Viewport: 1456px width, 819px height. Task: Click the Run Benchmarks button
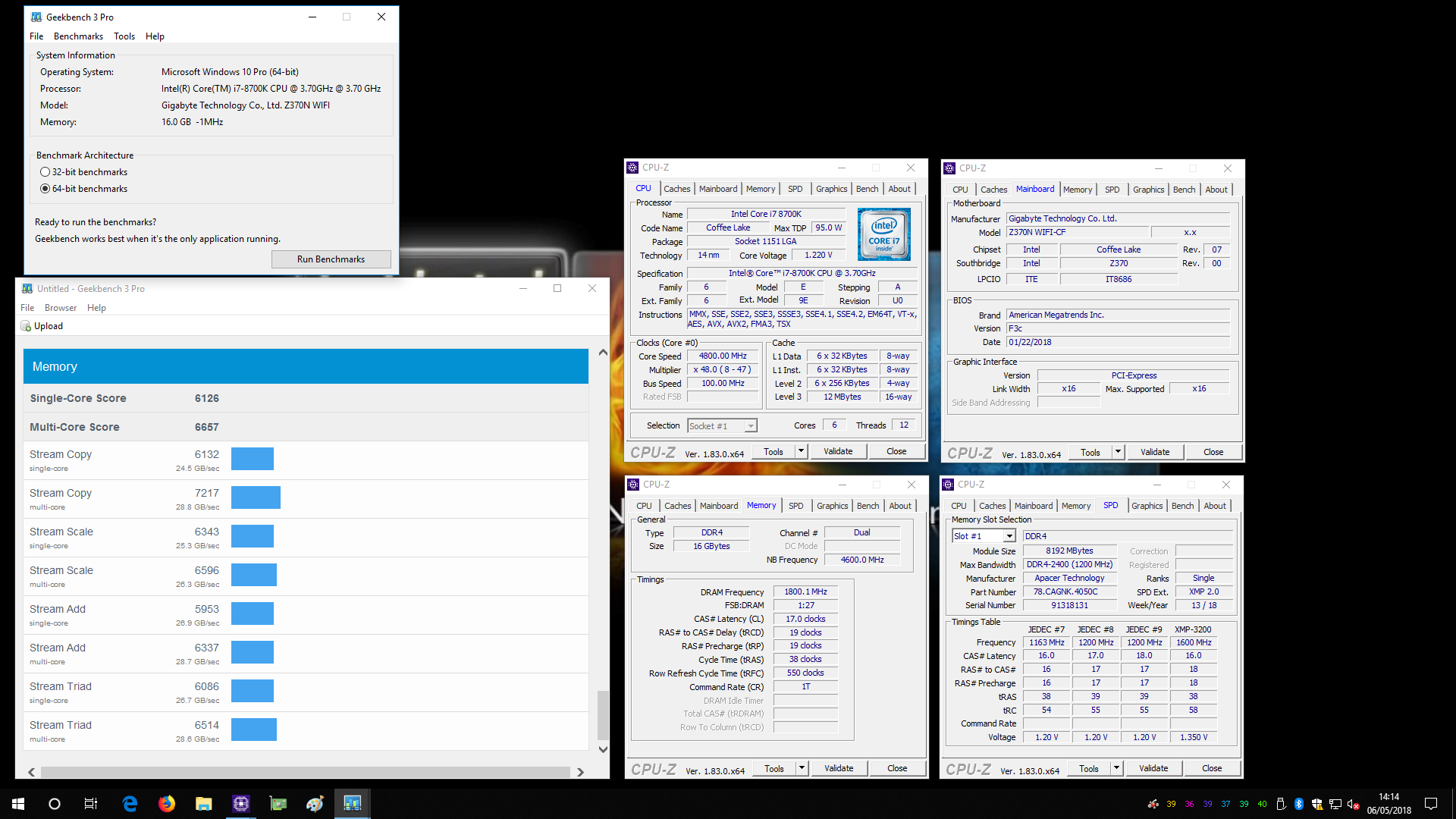click(331, 259)
